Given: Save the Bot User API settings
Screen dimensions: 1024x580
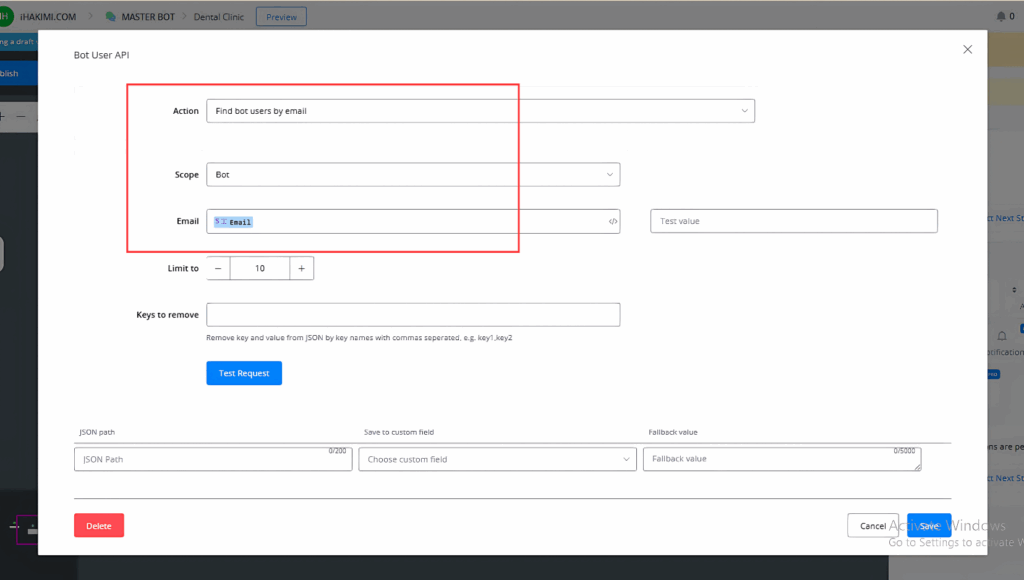Looking at the screenshot, I should click(929, 525).
